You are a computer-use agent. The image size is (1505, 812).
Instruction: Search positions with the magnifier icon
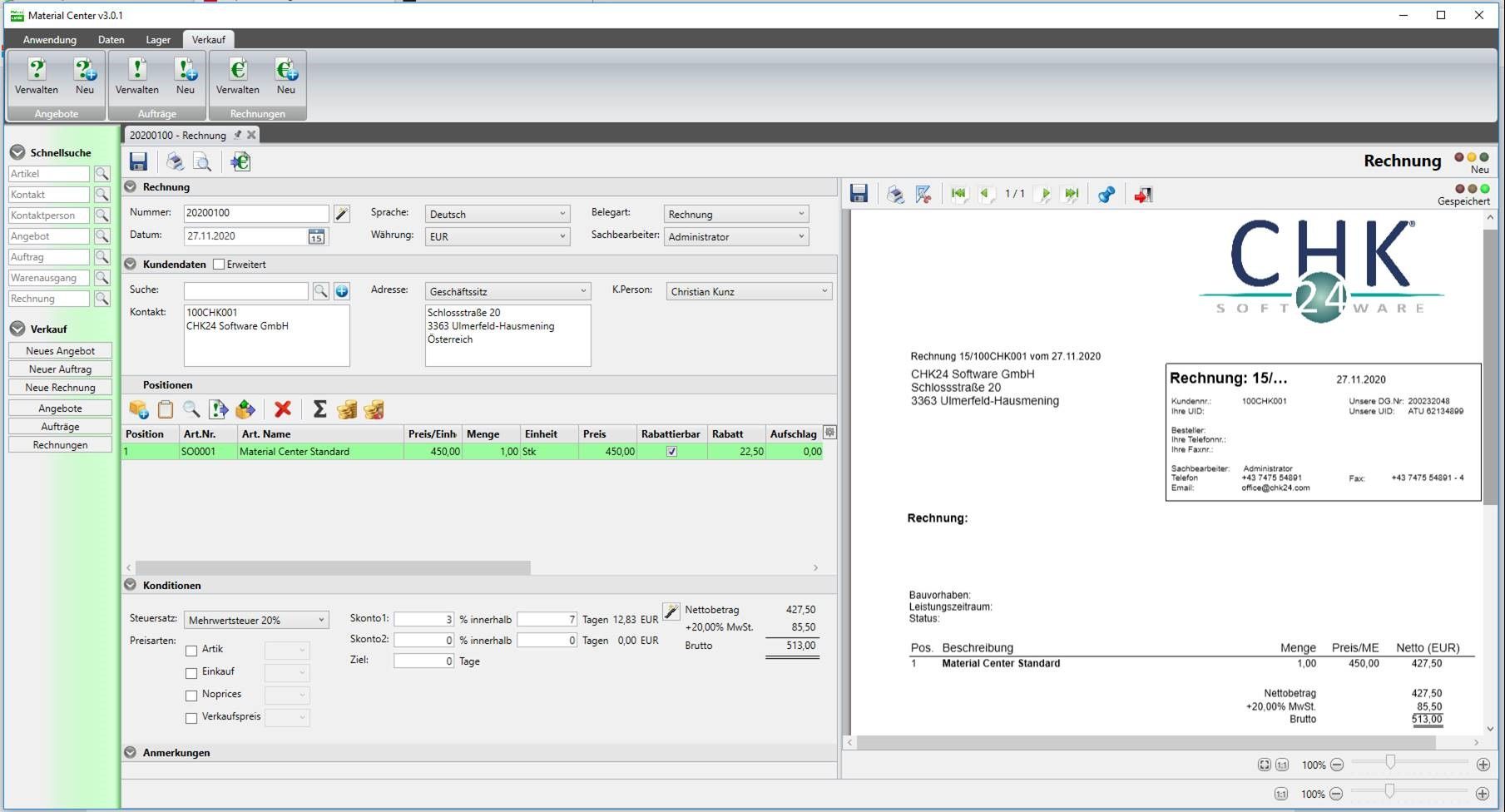[191, 409]
